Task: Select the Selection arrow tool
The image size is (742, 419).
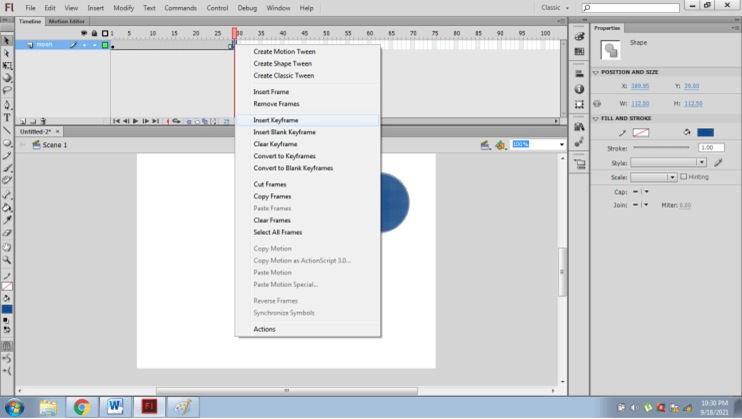Action: point(7,41)
